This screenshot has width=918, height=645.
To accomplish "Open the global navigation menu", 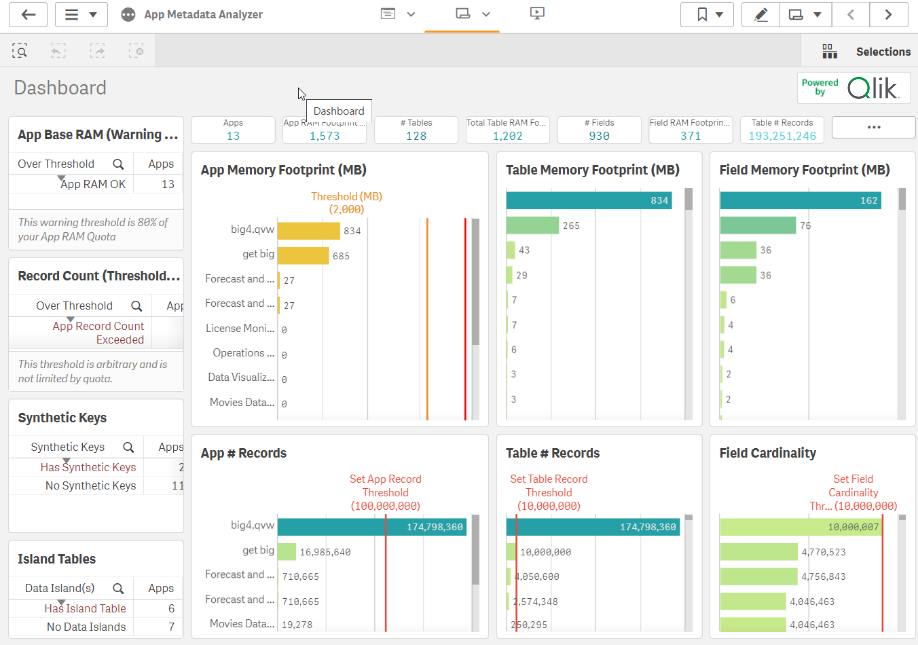I will coord(81,14).
